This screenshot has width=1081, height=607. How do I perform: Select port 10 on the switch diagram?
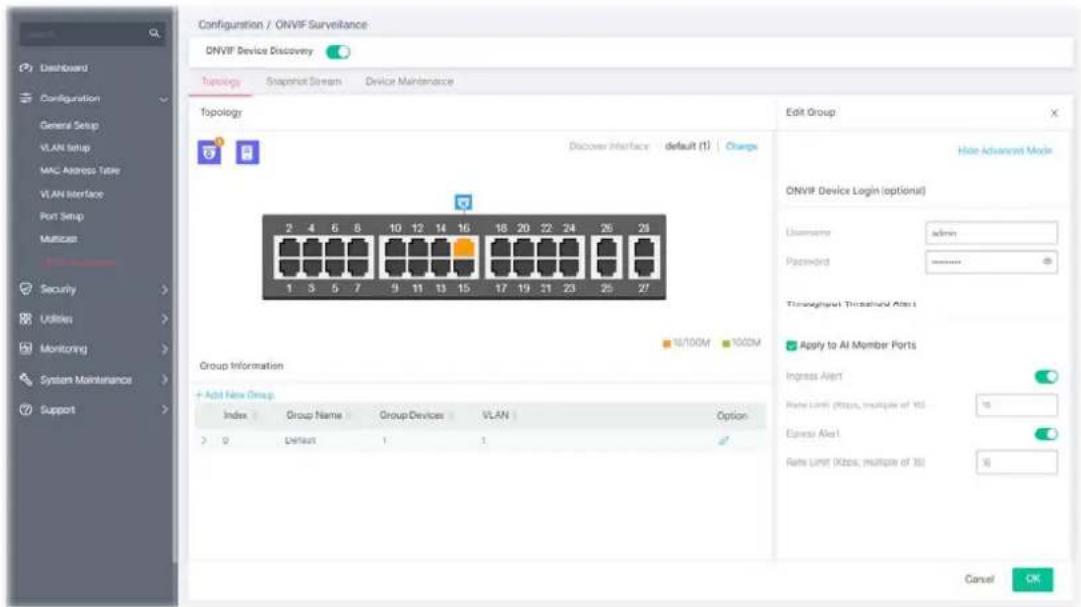(x=395, y=248)
